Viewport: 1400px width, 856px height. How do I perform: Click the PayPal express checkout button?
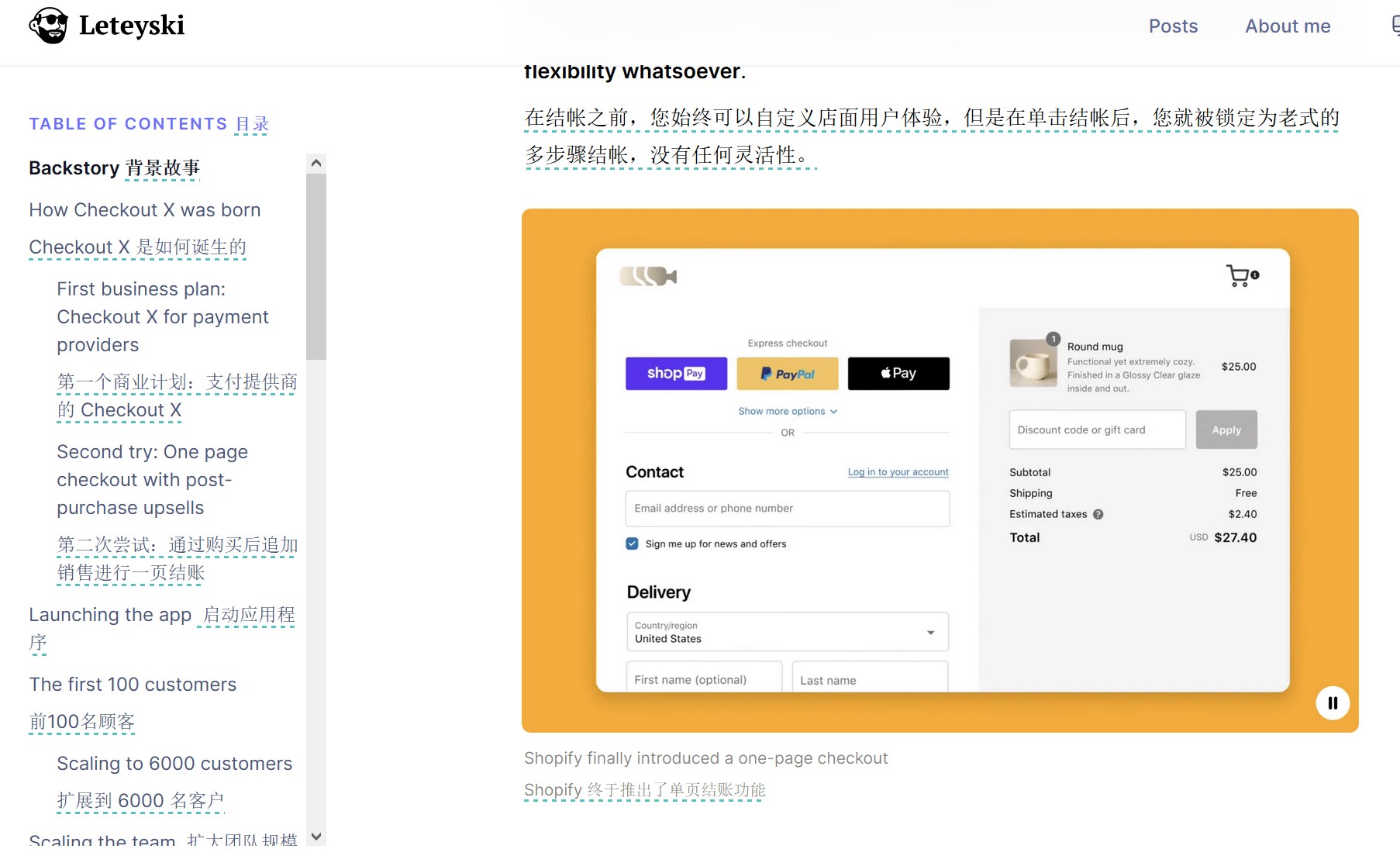787,374
